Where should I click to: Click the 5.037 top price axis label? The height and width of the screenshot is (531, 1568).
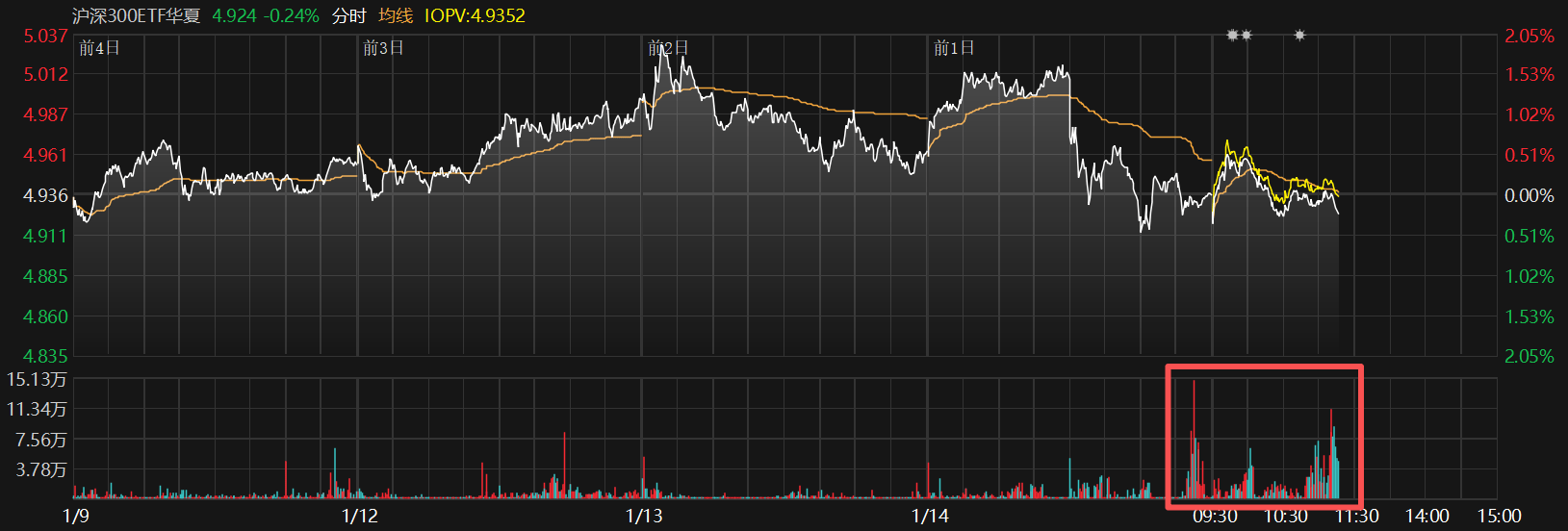pos(46,37)
